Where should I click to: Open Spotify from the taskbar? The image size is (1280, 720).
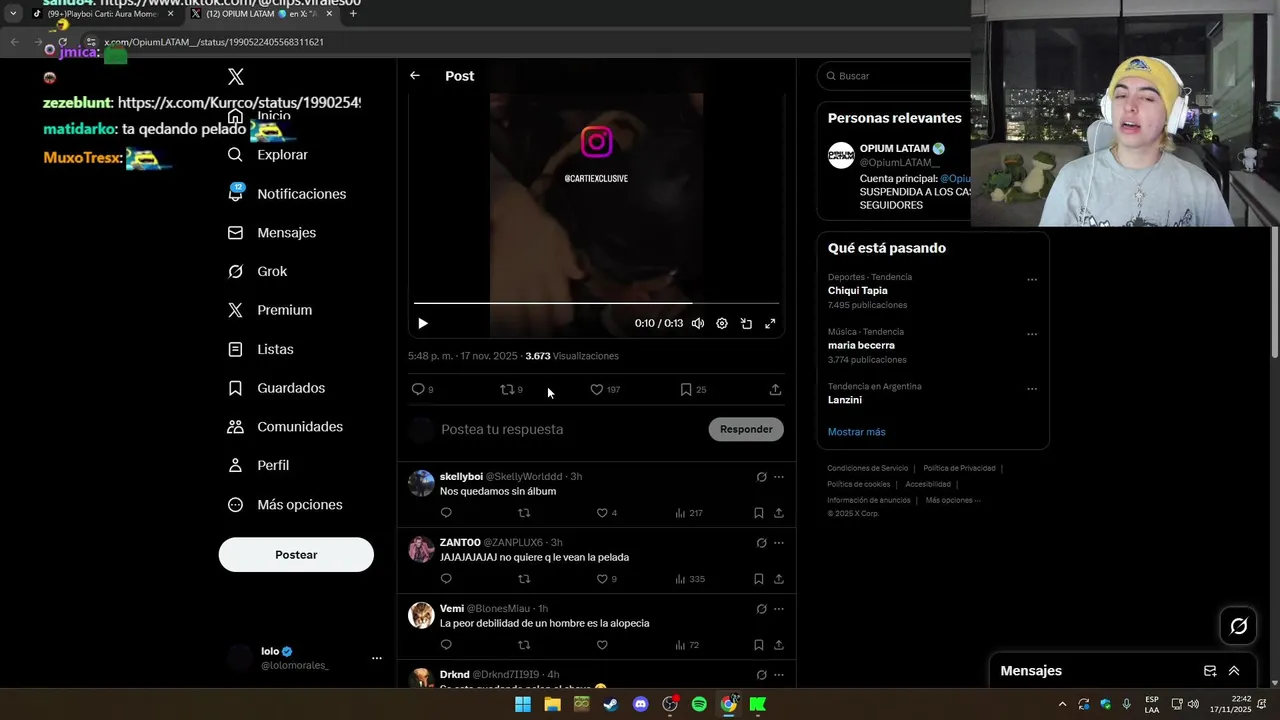(x=699, y=704)
